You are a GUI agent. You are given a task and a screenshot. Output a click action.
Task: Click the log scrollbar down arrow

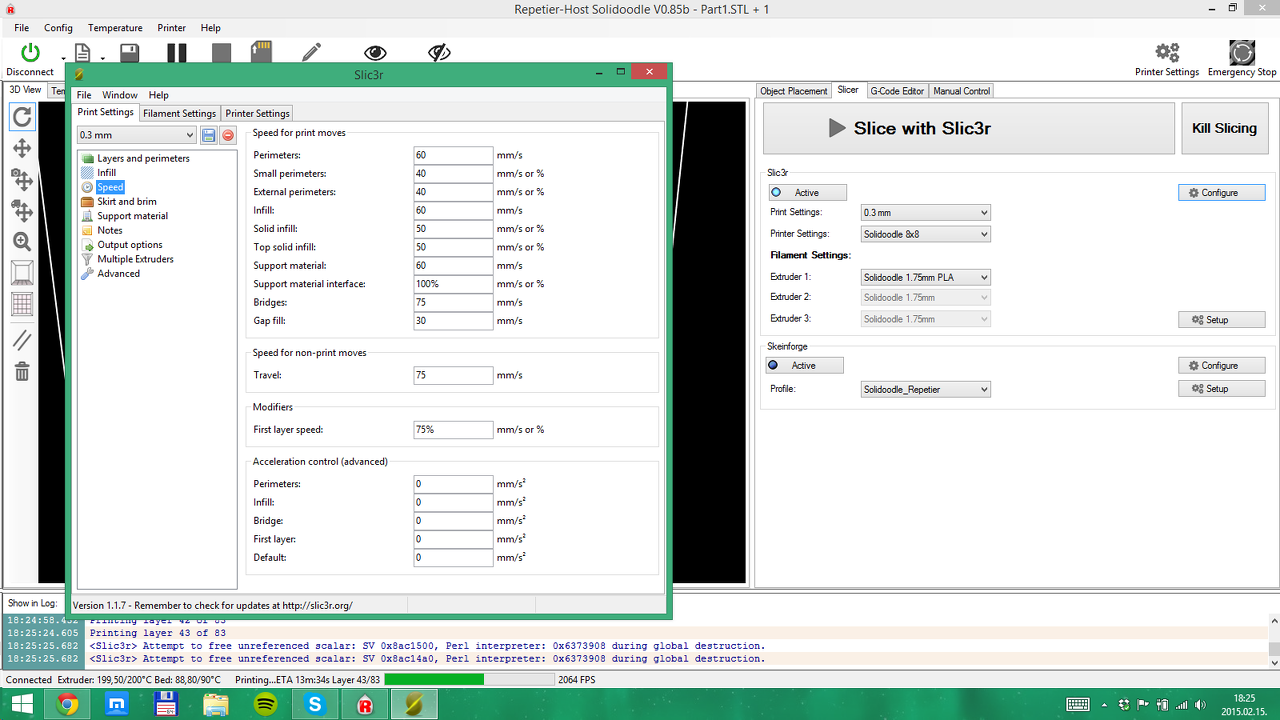pos(1274,661)
